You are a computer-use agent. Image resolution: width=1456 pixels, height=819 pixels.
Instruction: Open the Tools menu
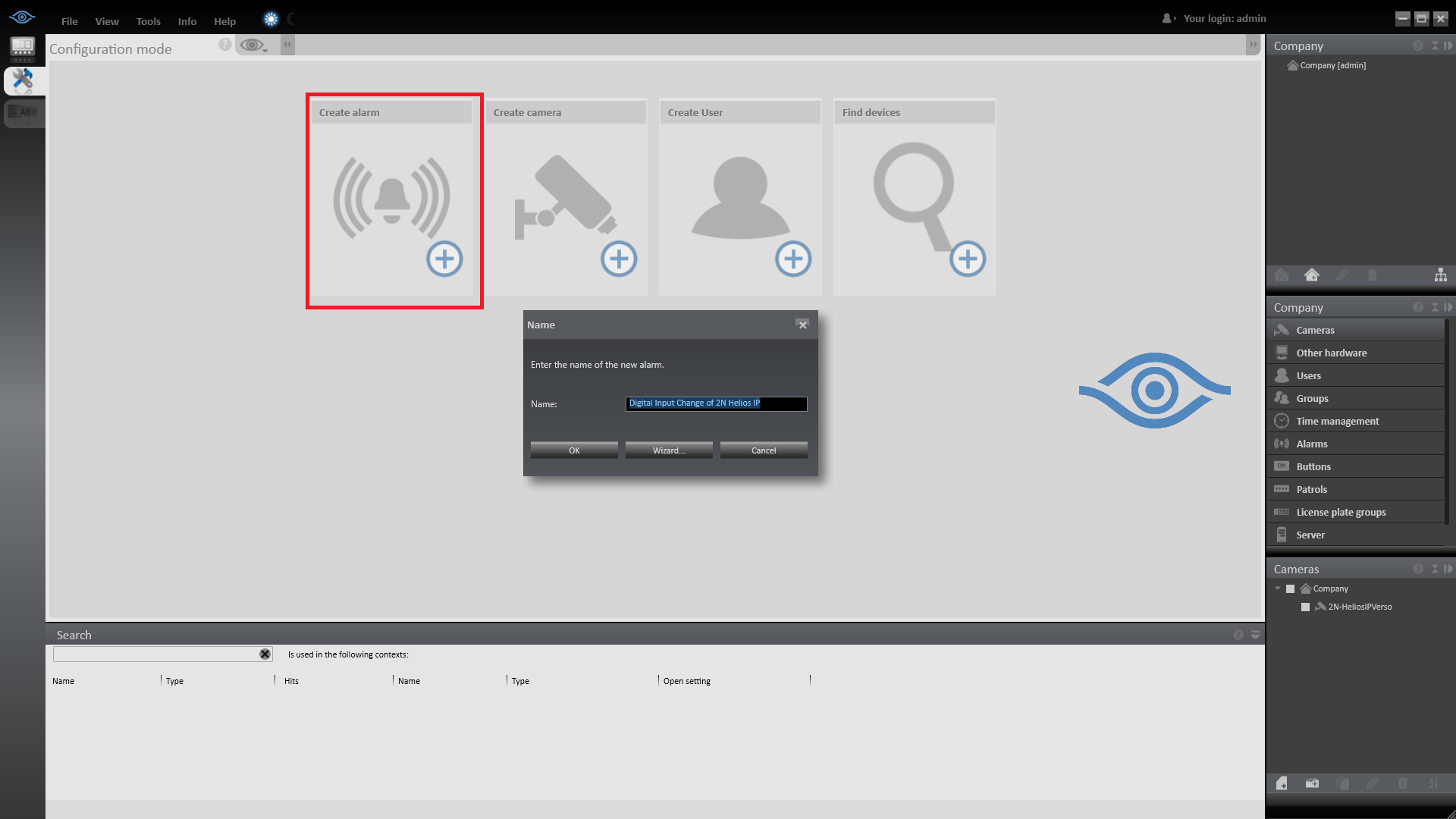tap(148, 21)
